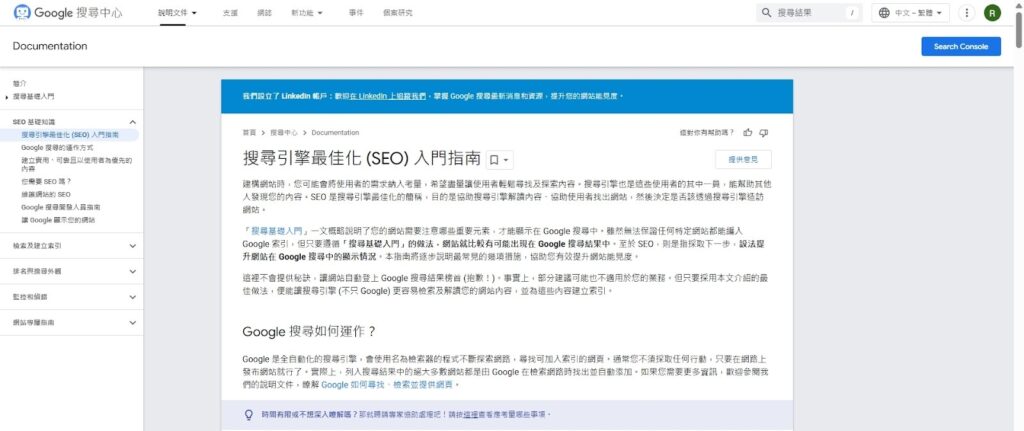Click the thumbs up helpful icon

(747, 132)
